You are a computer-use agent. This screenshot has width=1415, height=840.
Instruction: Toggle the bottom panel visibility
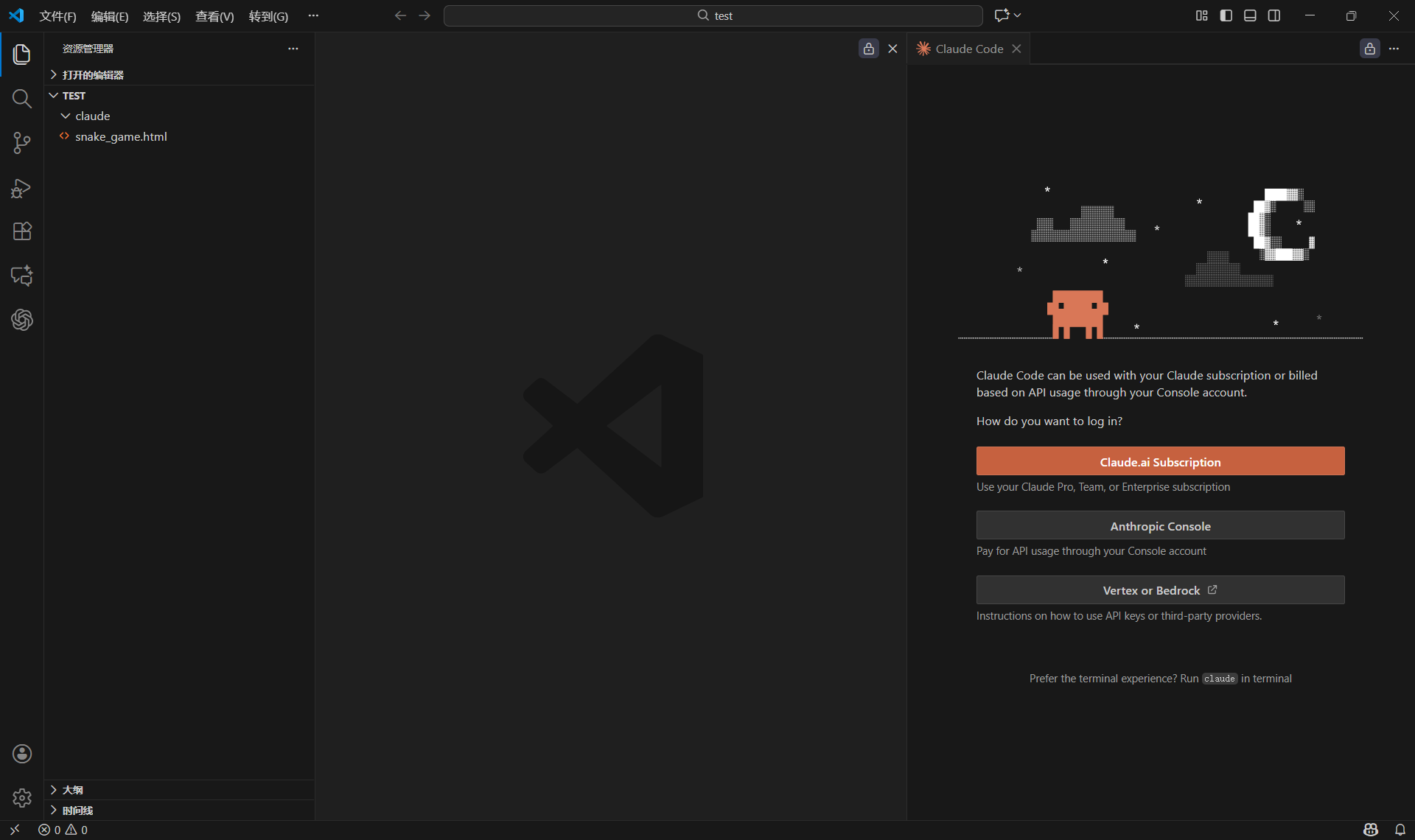[1250, 15]
